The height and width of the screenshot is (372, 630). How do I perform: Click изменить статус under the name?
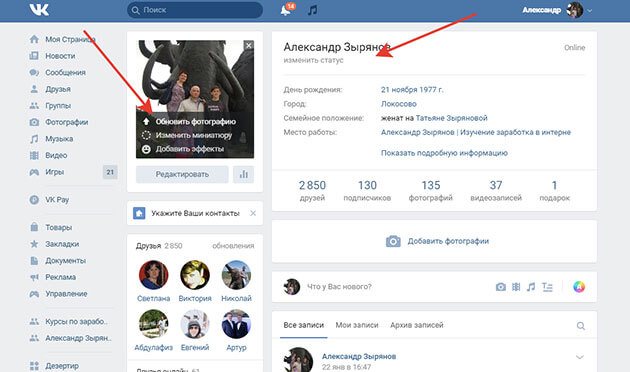pyautogui.click(x=313, y=60)
